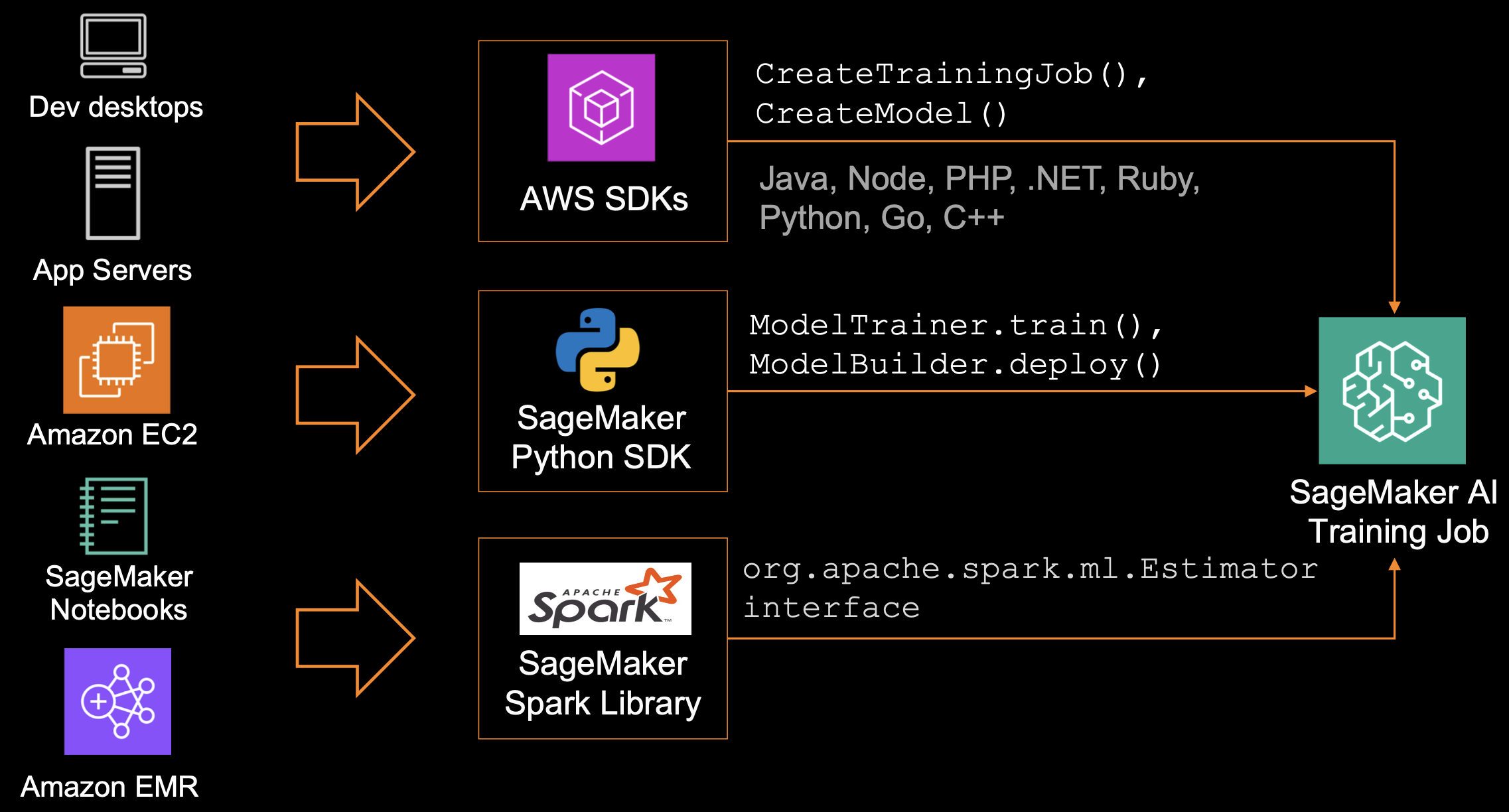Click the Dev desktops computer icon

(x=113, y=46)
